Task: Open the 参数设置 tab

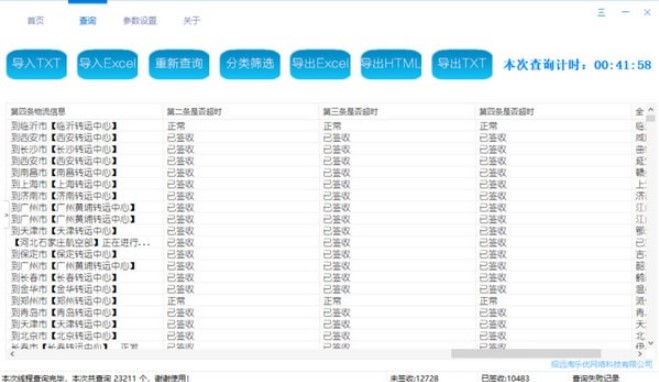Action: coord(140,21)
